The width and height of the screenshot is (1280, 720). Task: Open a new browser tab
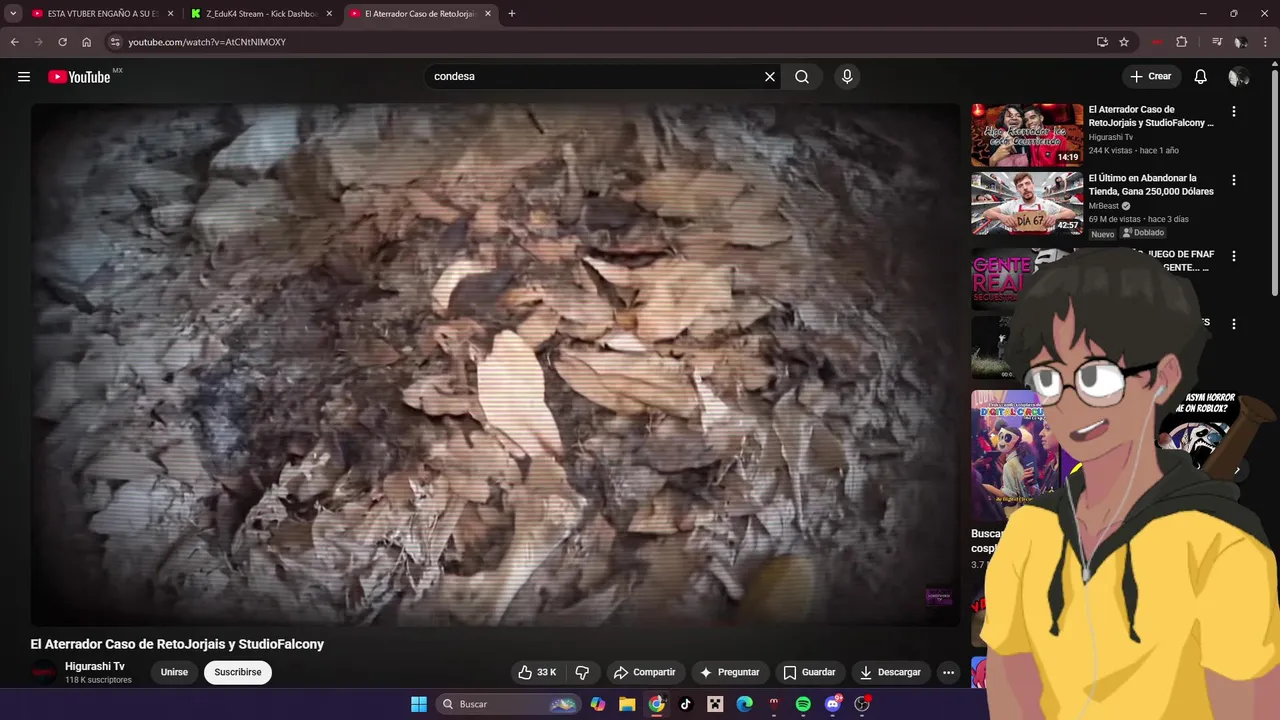tap(512, 14)
